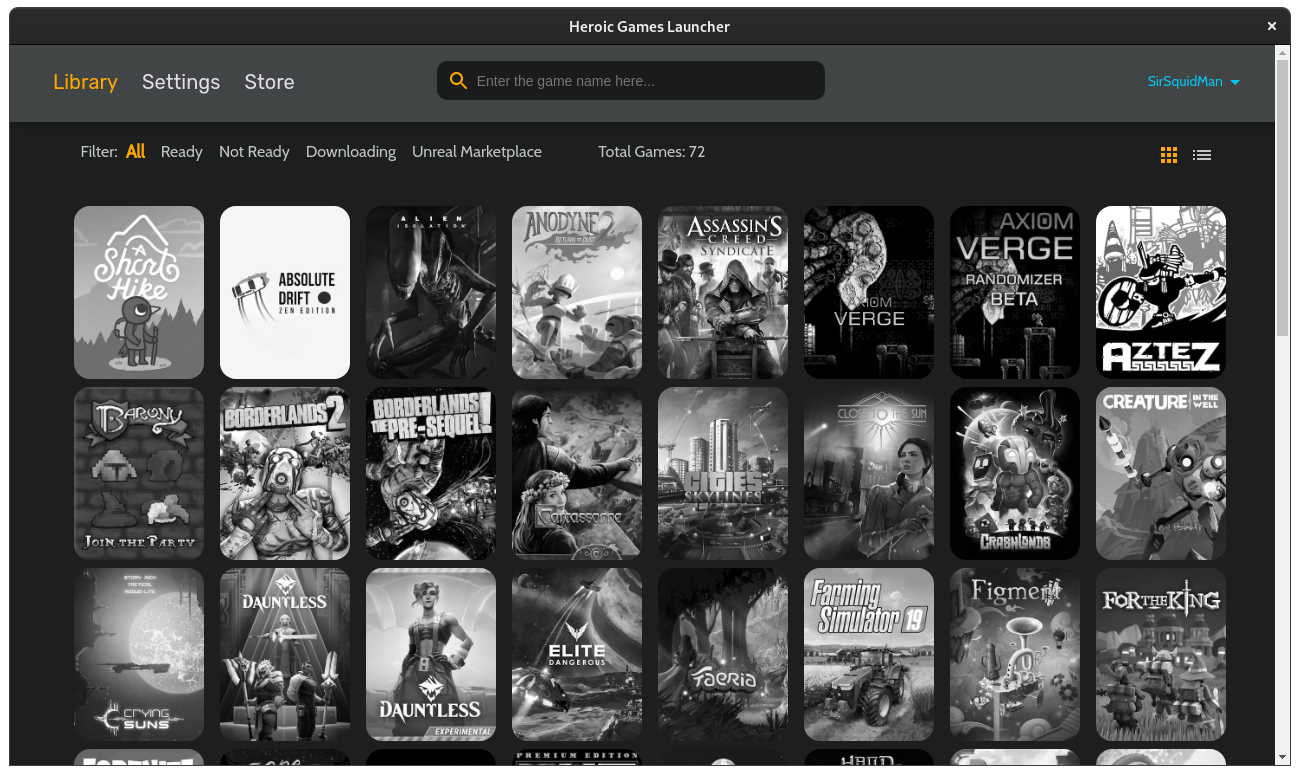Open Faeria game card
The width and height of the screenshot is (1300, 775).
click(x=723, y=654)
